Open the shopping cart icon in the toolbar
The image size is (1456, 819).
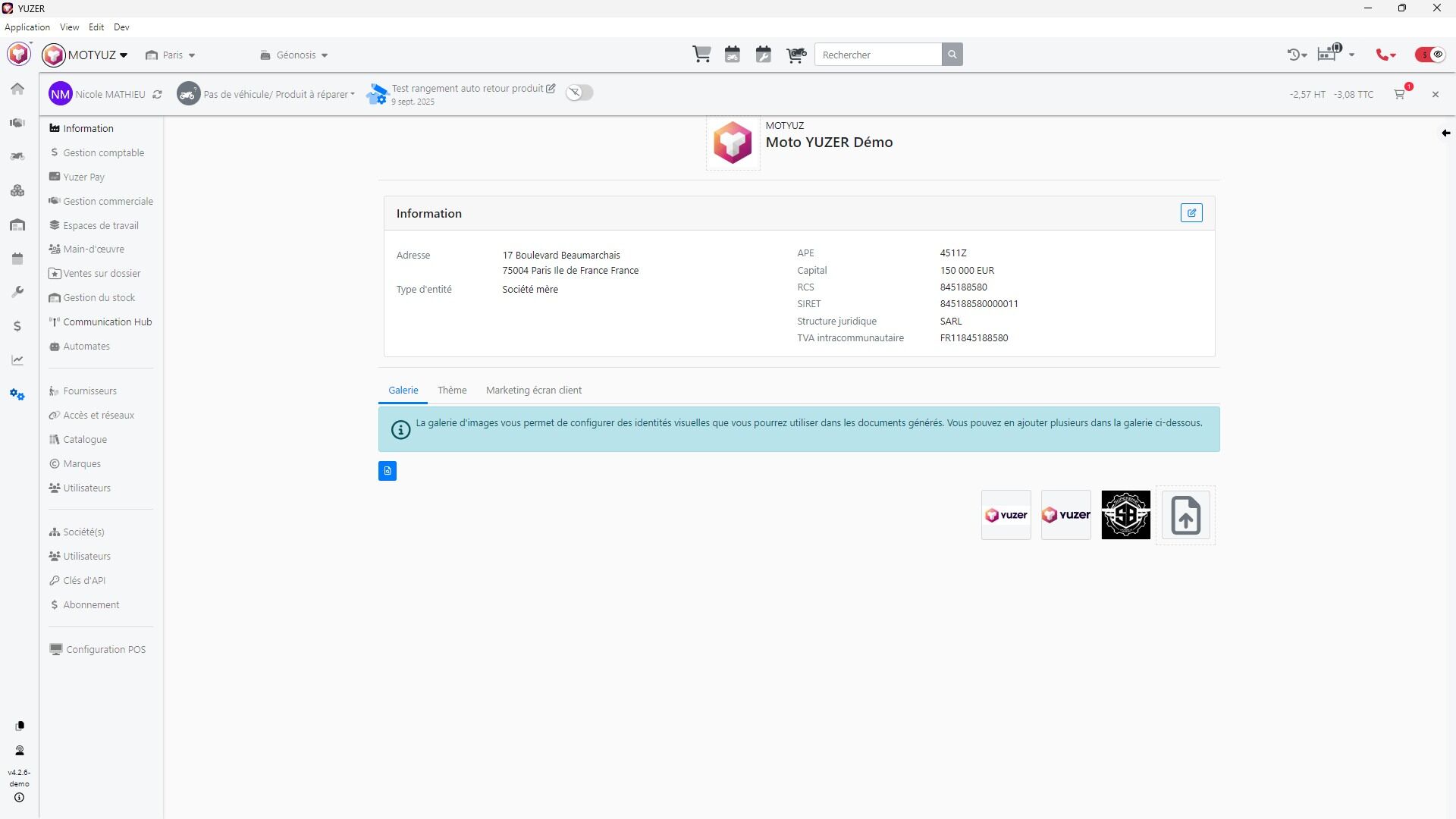pyautogui.click(x=701, y=55)
